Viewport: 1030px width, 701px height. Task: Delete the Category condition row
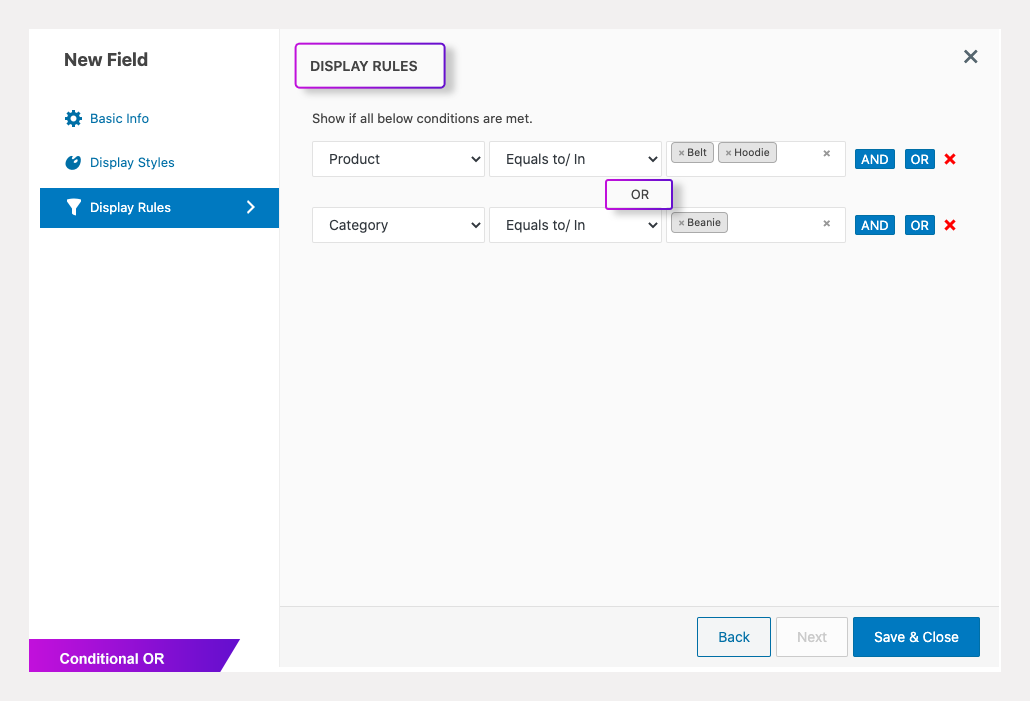click(950, 225)
